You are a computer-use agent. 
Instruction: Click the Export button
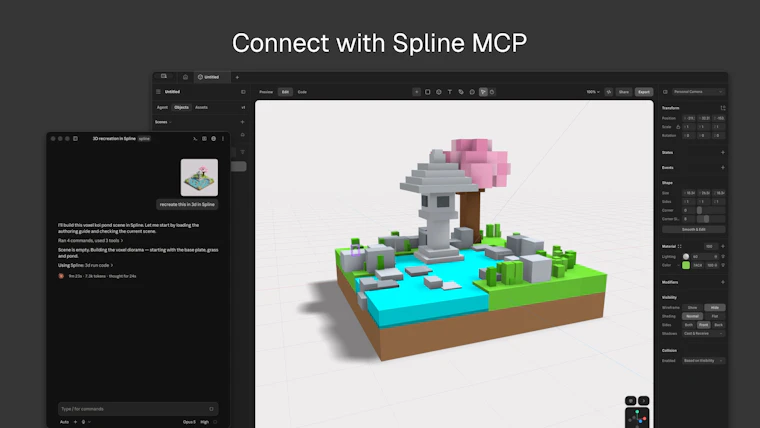point(644,92)
